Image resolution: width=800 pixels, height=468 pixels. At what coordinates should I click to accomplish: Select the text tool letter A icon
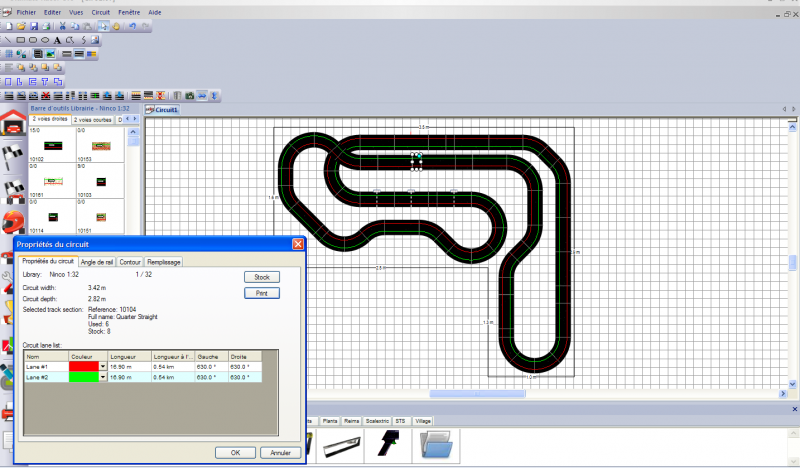click(x=58, y=39)
